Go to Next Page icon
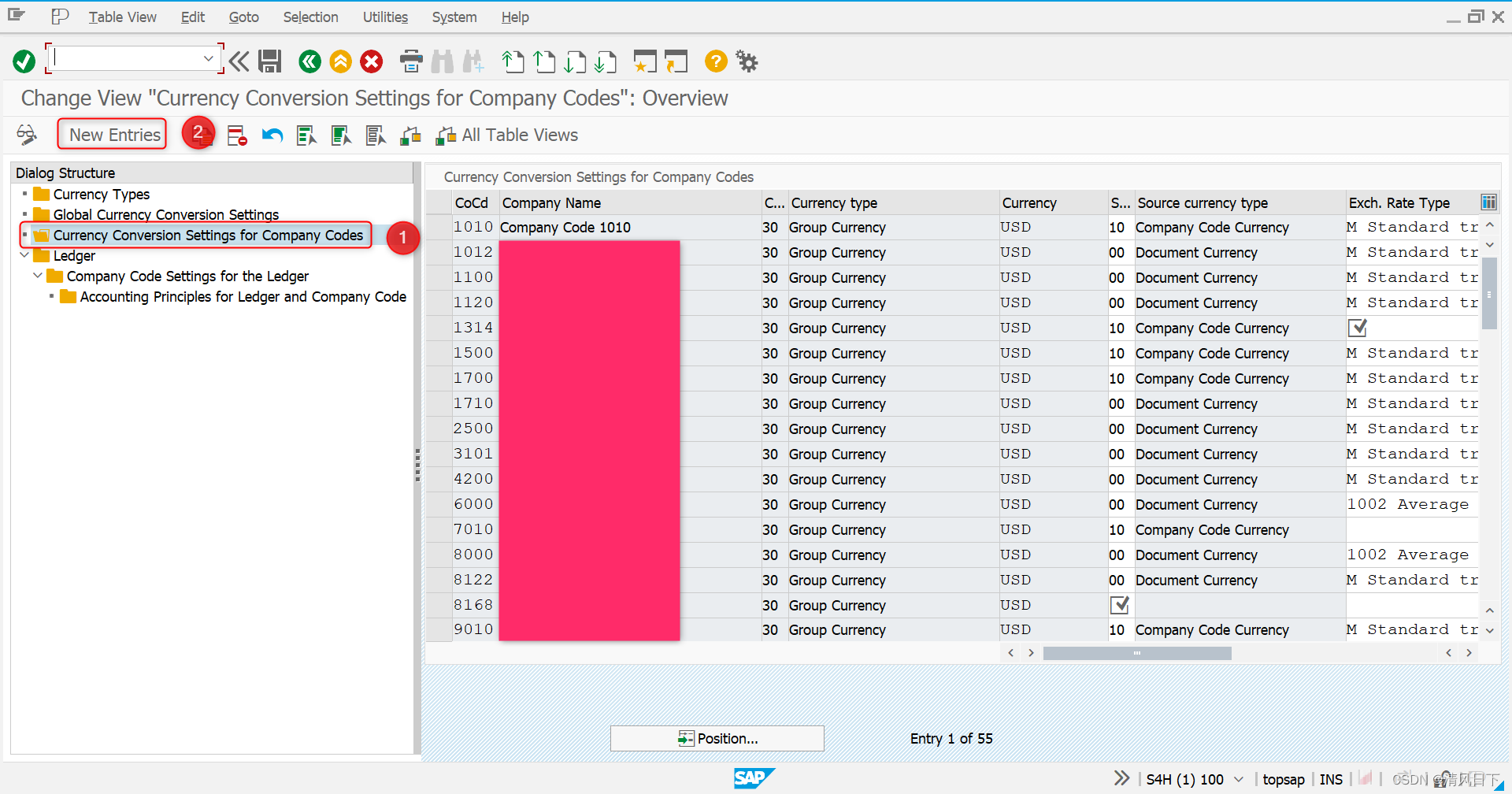 pos(575,61)
